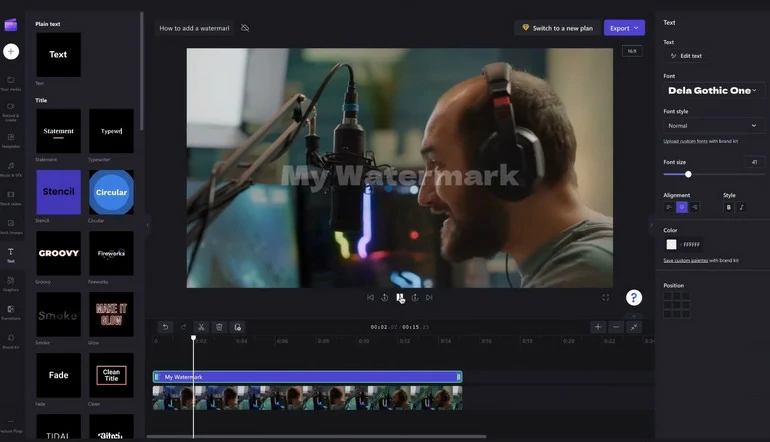The height and width of the screenshot is (442, 770).
Task: Toggle bold text style
Action: pyautogui.click(x=728, y=207)
